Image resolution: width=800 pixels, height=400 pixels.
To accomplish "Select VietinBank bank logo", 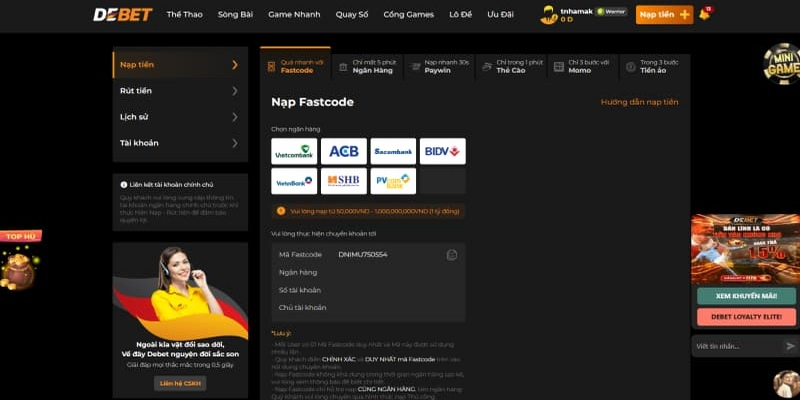I will tap(294, 181).
